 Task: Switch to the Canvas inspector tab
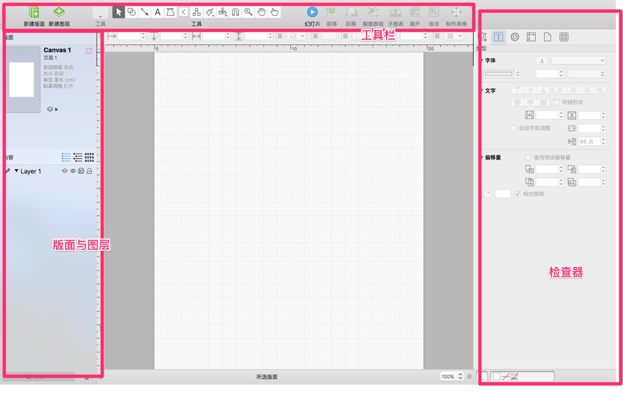tap(531, 37)
